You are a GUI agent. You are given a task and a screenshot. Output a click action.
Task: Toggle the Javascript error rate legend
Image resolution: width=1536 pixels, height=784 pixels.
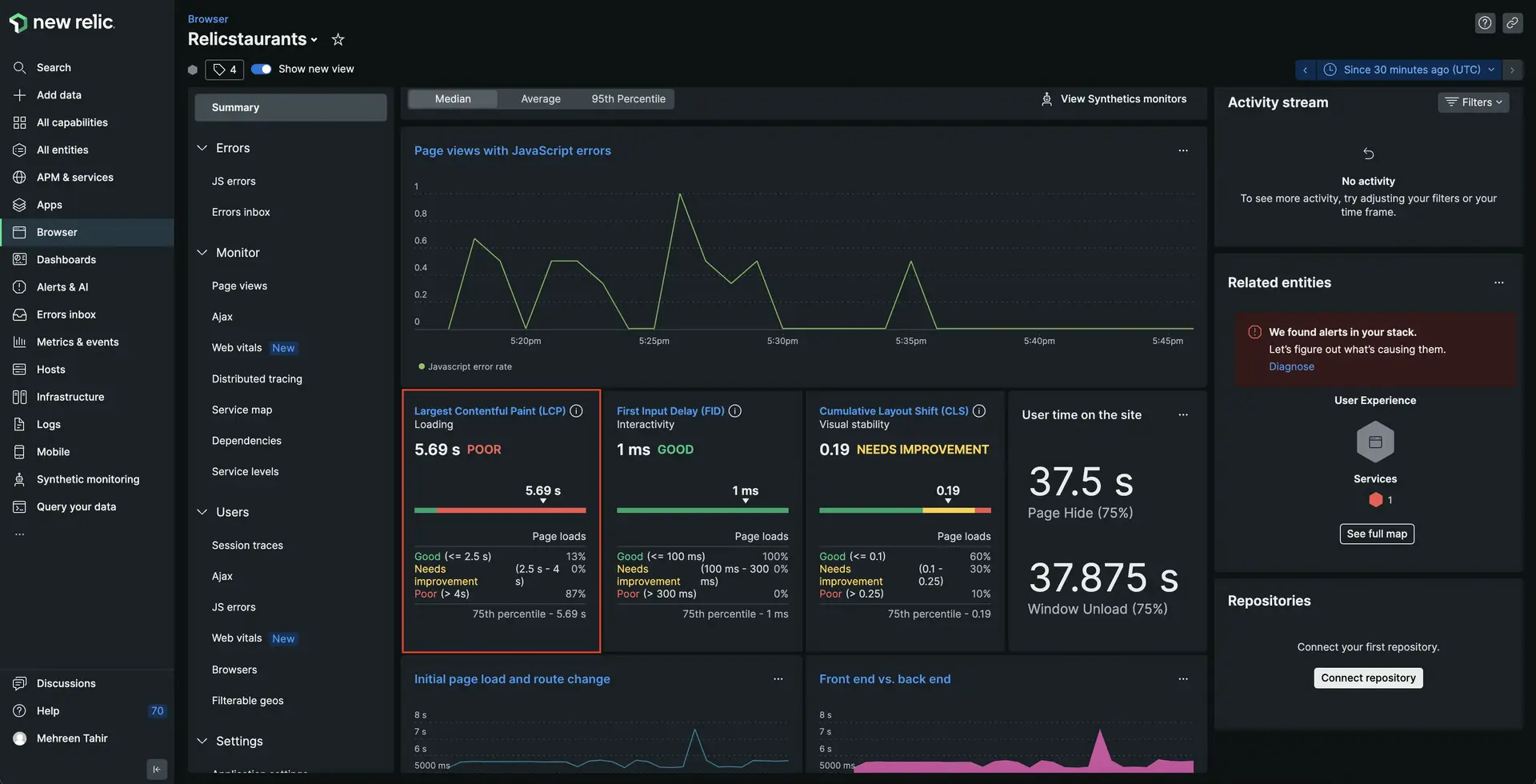click(x=465, y=366)
